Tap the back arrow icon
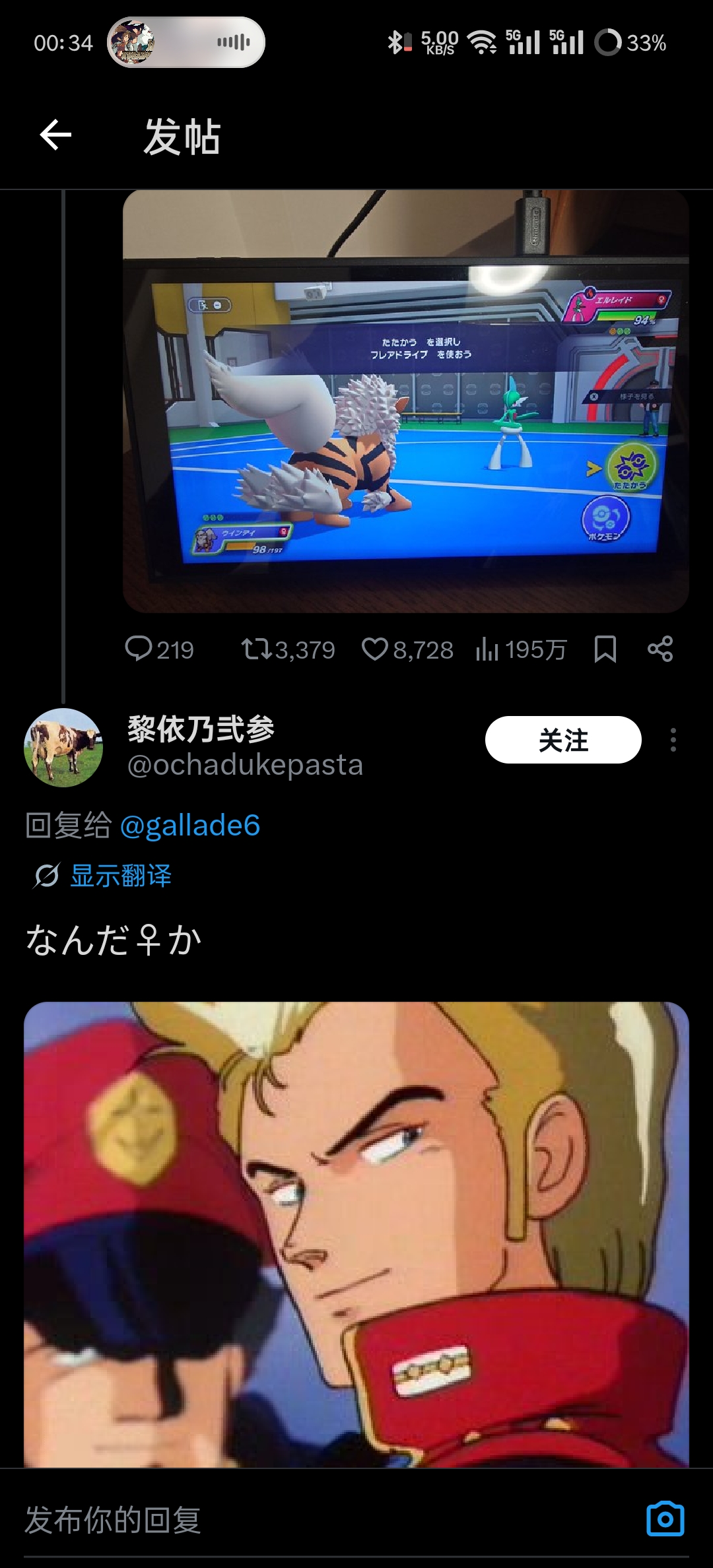 click(55, 135)
